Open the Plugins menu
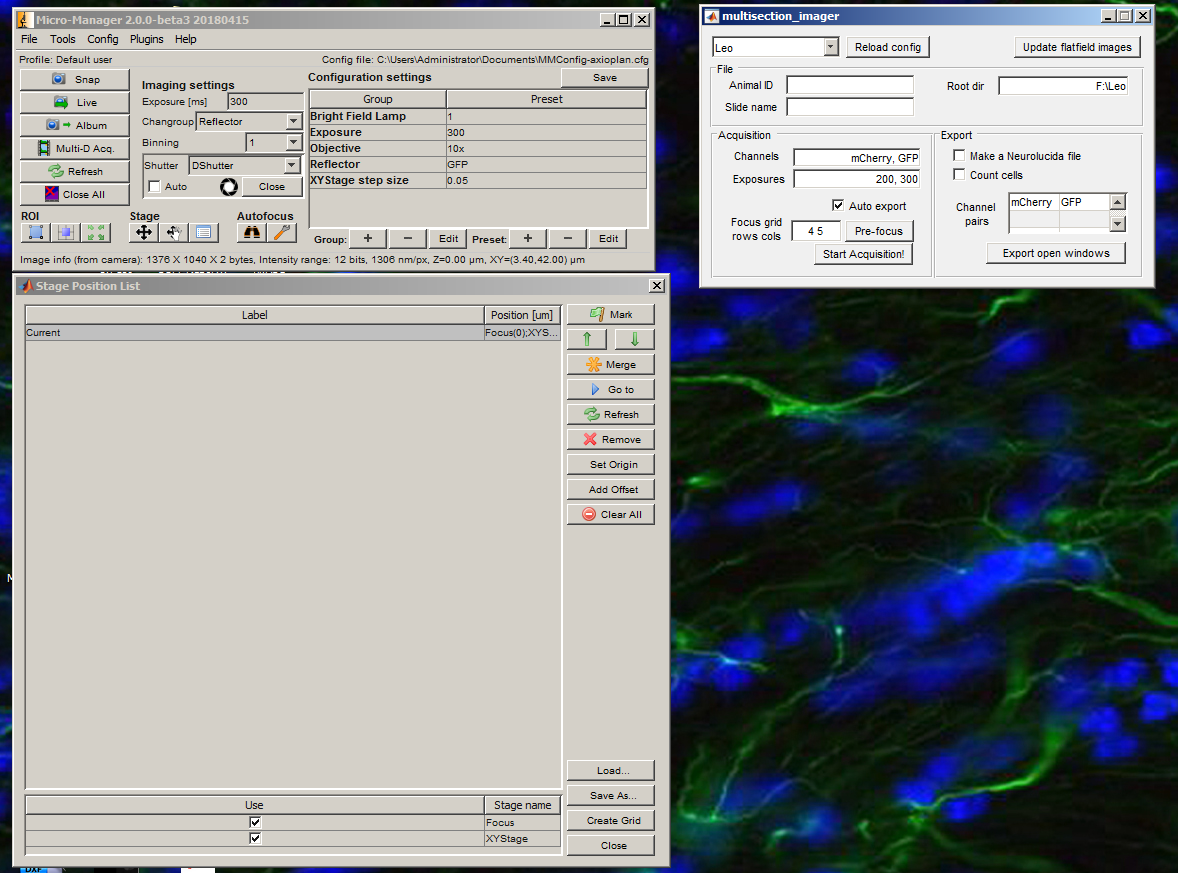Screen dimensions: 1178x873 click(146, 39)
